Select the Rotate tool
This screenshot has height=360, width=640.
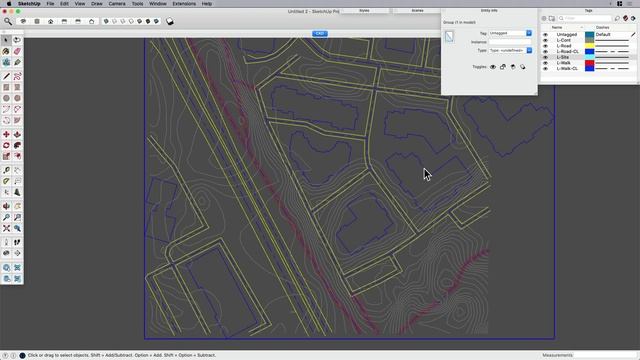pos(6,145)
